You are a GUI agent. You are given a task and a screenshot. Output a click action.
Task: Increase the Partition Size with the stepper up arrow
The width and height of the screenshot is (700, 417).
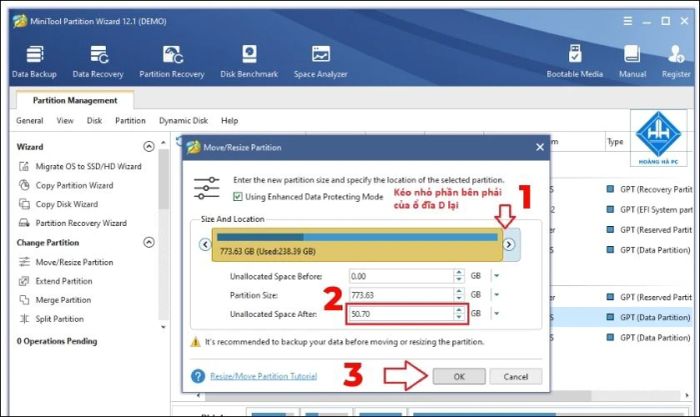[x=459, y=292]
